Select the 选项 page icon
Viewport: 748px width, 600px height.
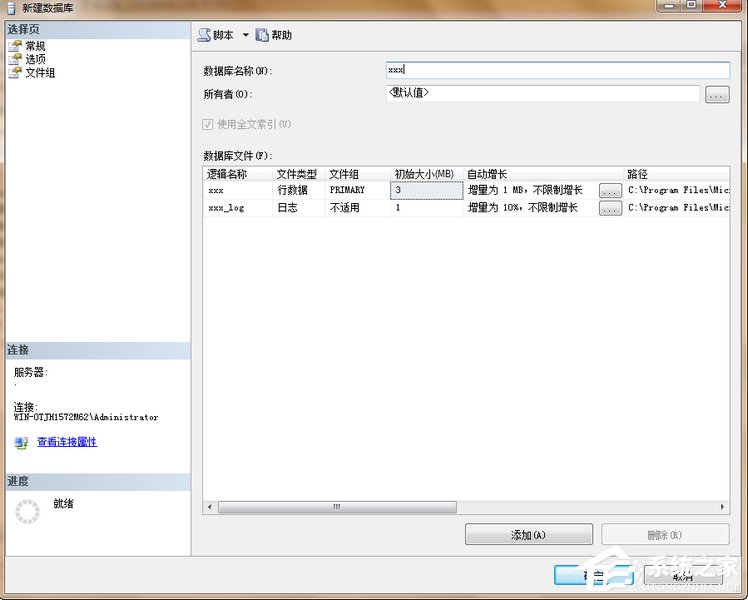click(x=15, y=59)
